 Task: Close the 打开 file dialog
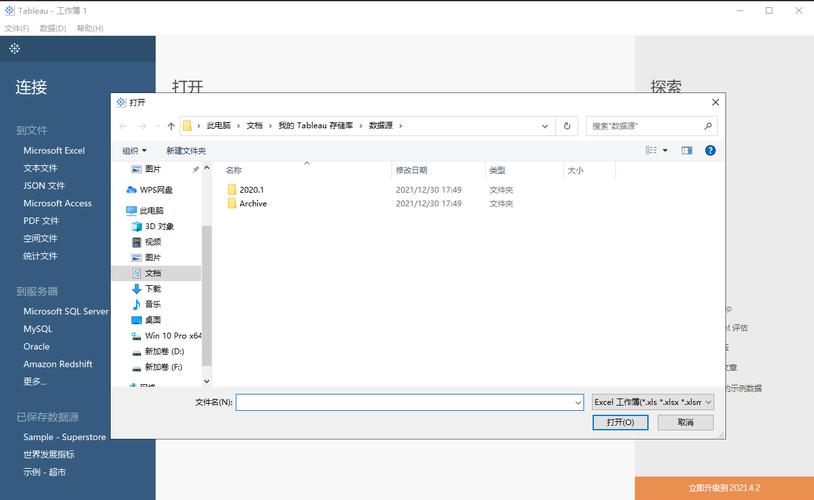[715, 102]
